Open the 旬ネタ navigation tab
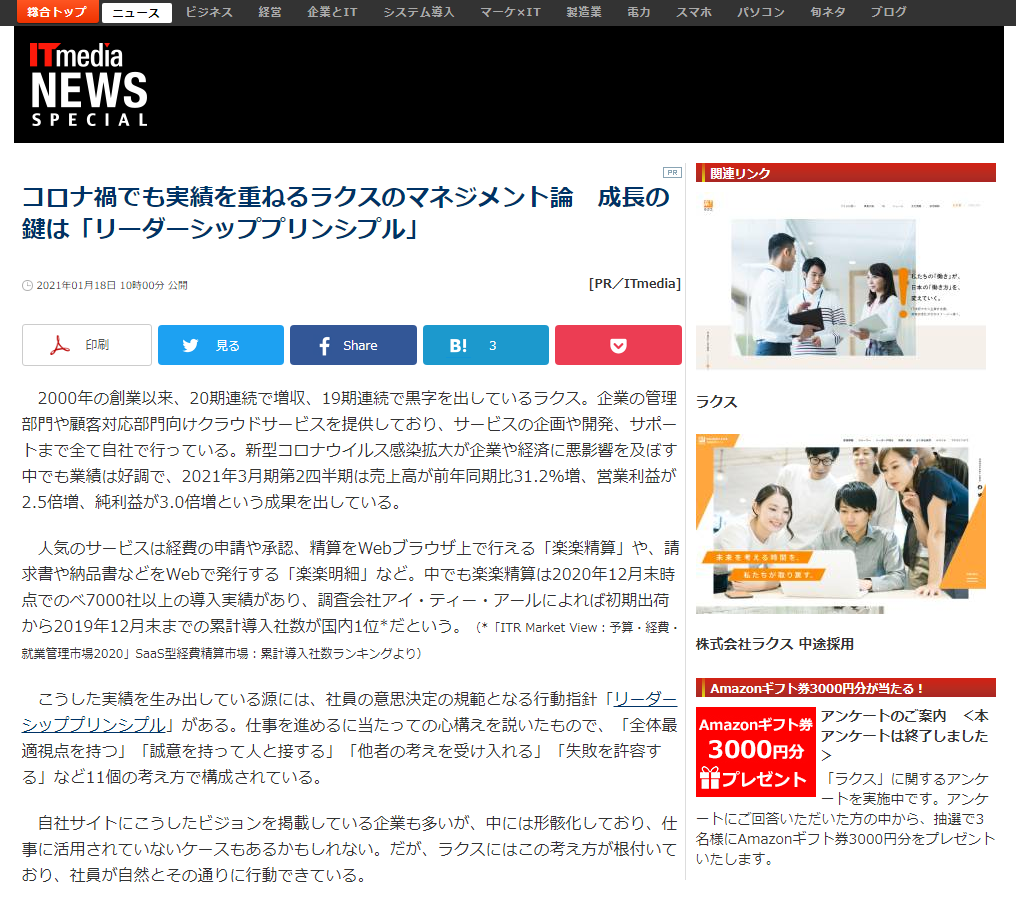Image resolution: width=1016 pixels, height=899 pixels. (x=827, y=12)
